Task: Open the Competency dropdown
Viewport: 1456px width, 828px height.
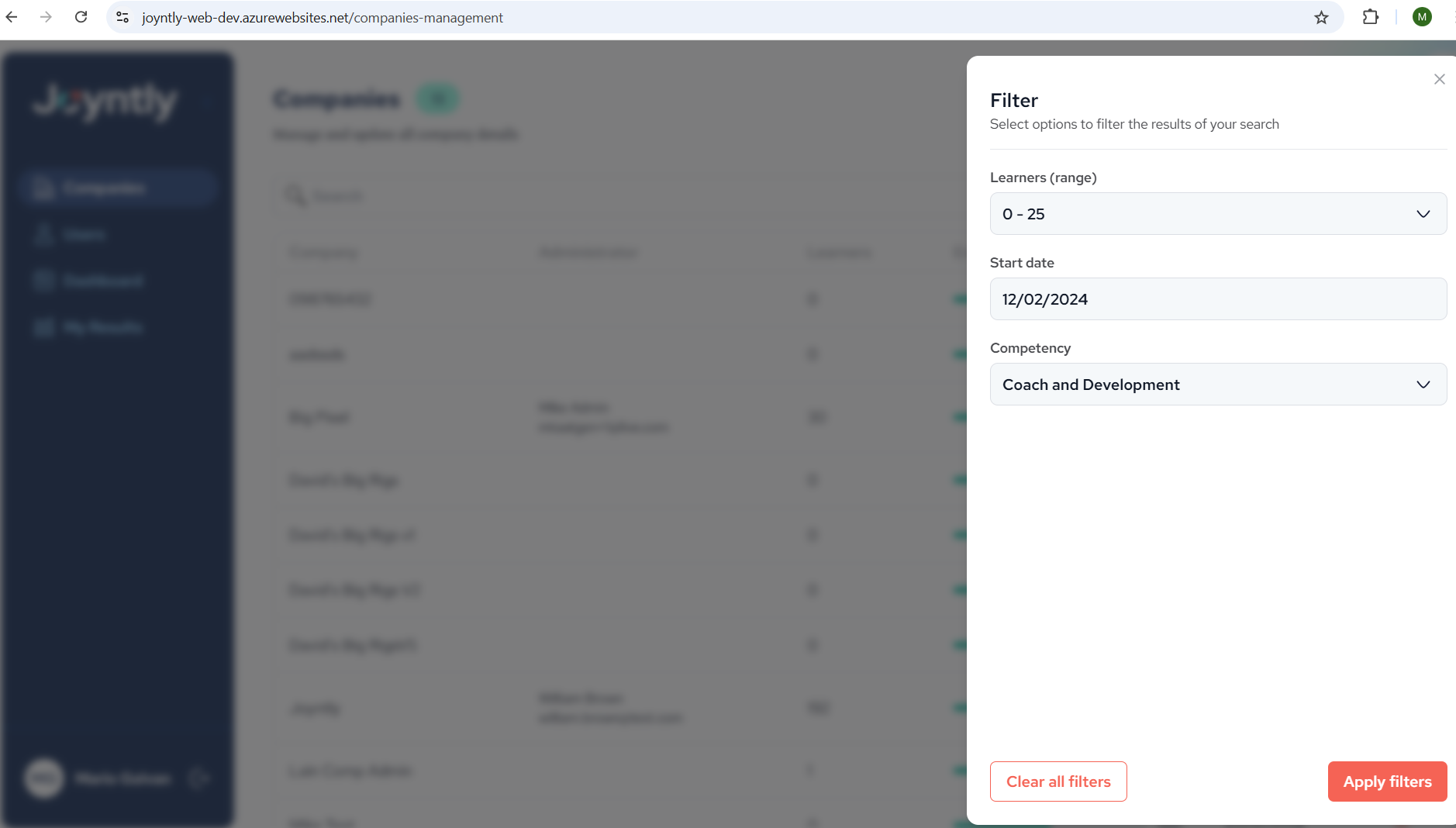Action: (1217, 385)
